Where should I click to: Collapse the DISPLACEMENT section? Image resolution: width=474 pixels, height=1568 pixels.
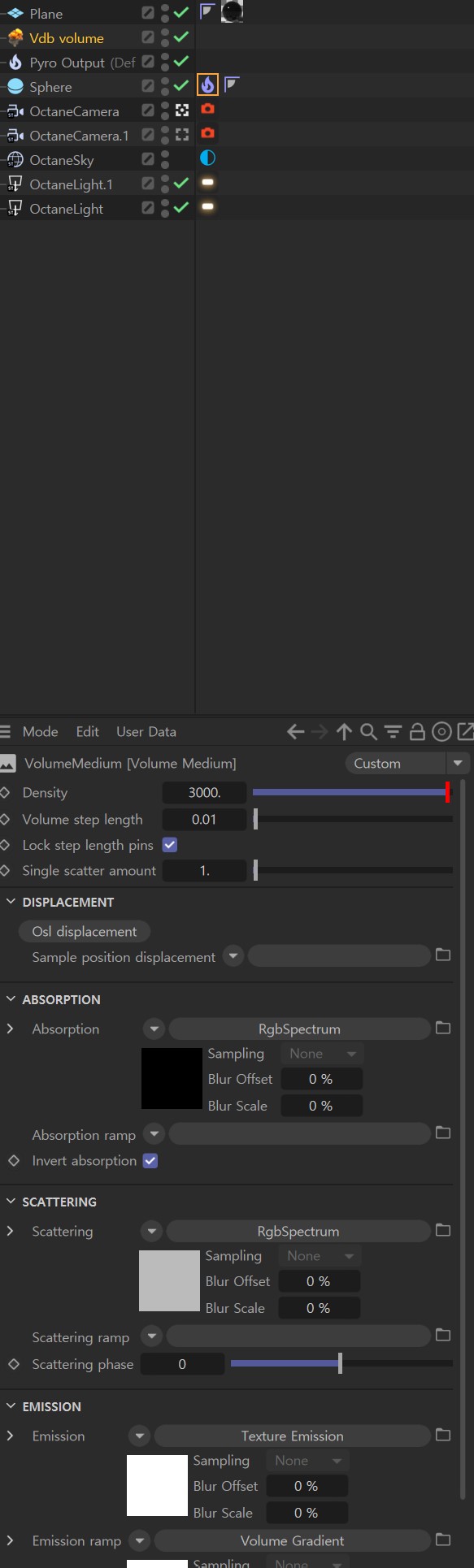11,902
